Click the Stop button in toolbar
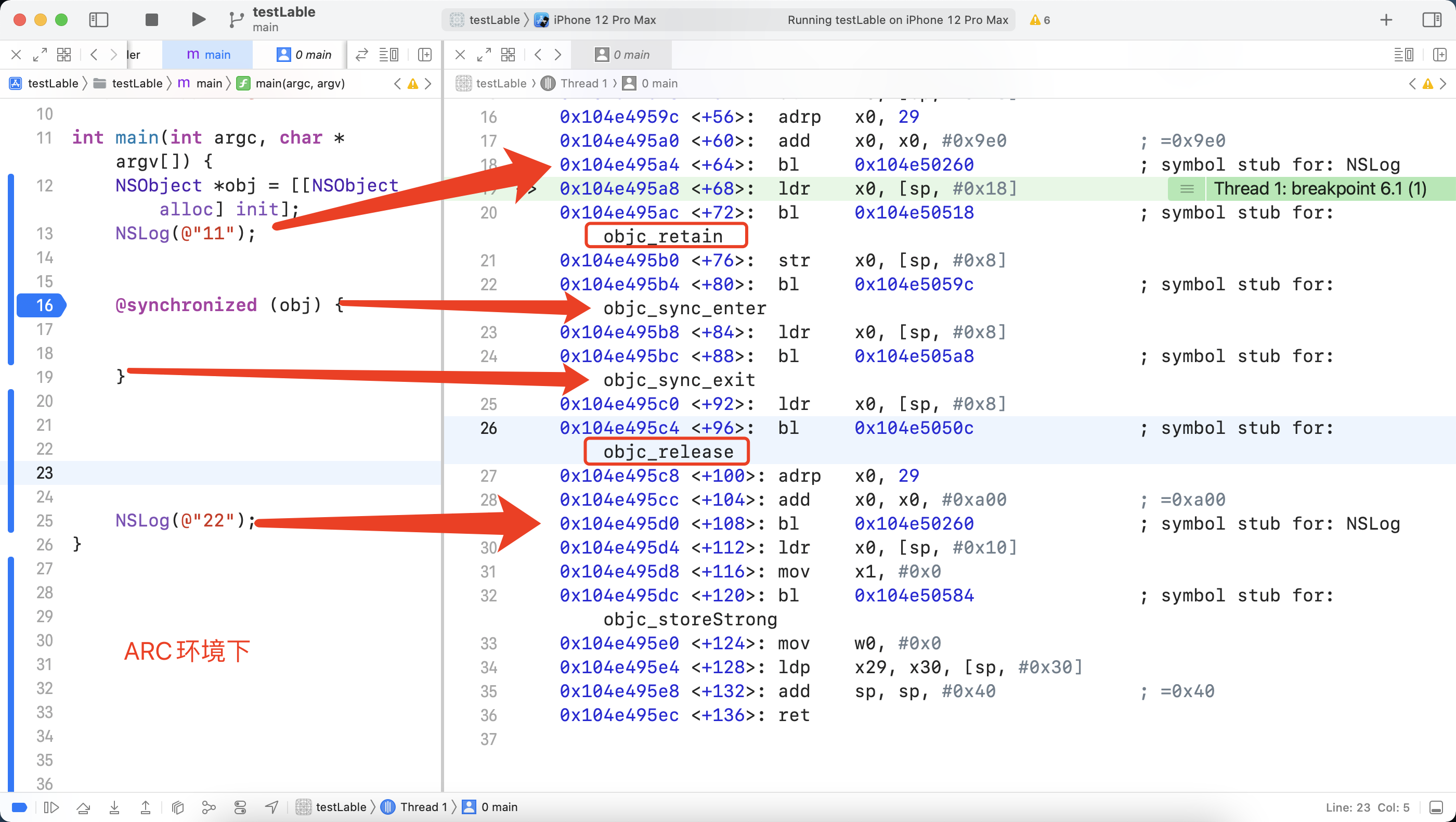This screenshot has height=822, width=1456. click(151, 20)
